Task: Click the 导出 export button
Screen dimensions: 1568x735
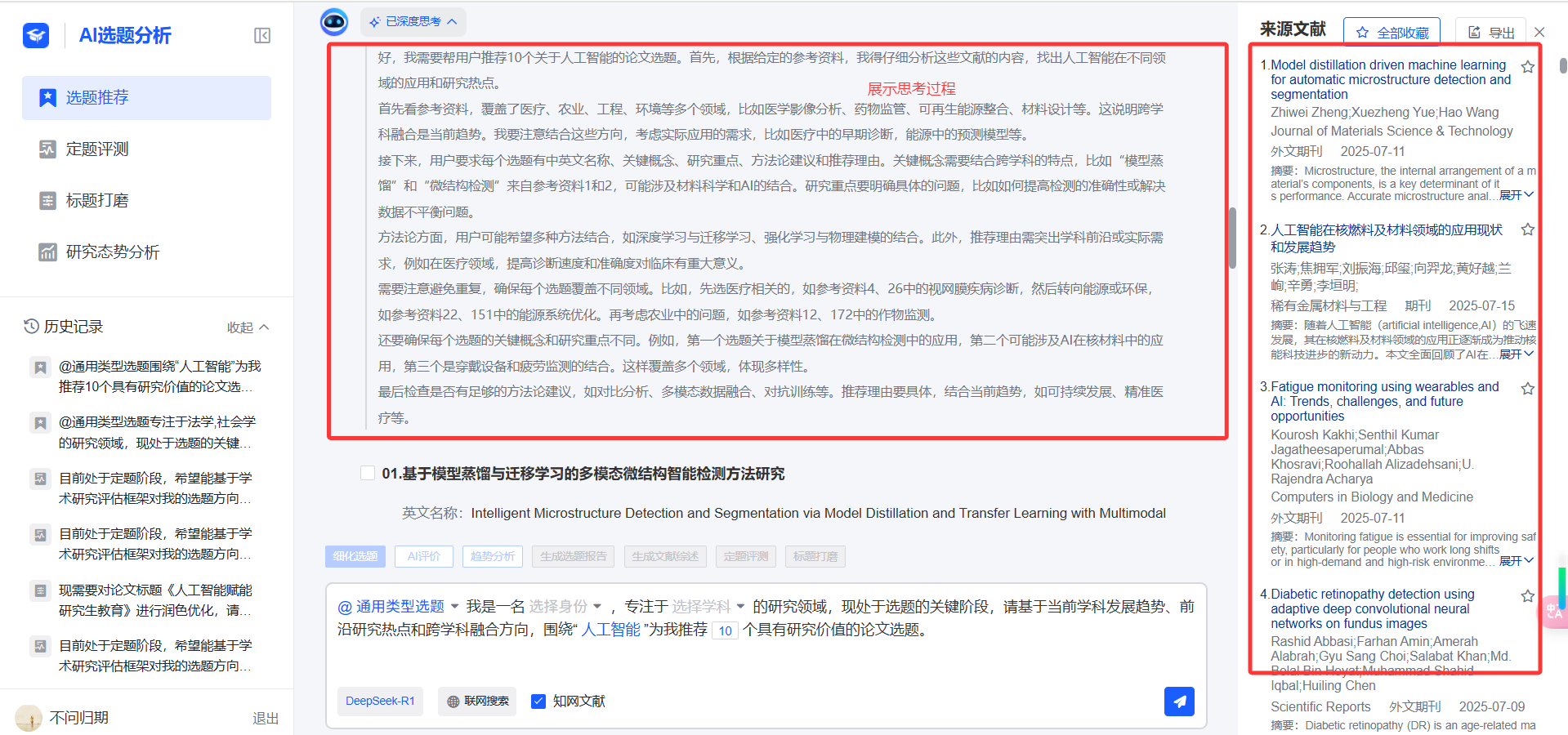Action: pyautogui.click(x=1491, y=33)
